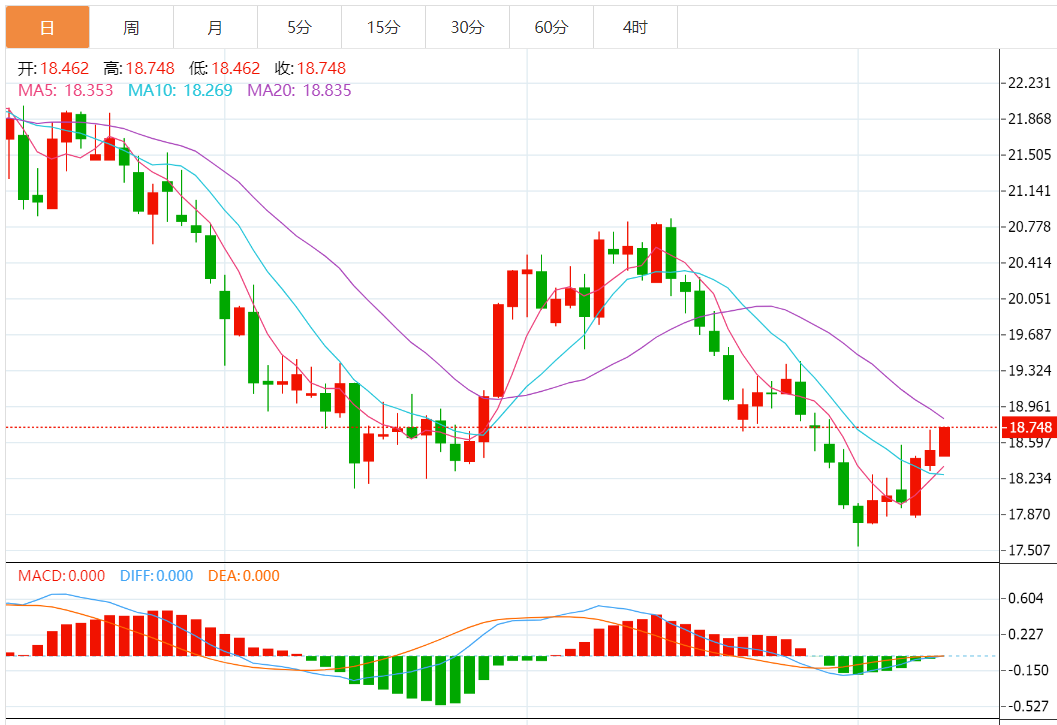Open the 4时 timeframe tab

coord(635,27)
